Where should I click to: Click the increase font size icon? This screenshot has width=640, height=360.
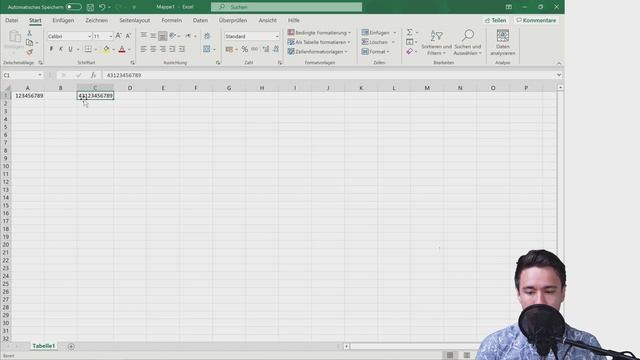point(118,36)
